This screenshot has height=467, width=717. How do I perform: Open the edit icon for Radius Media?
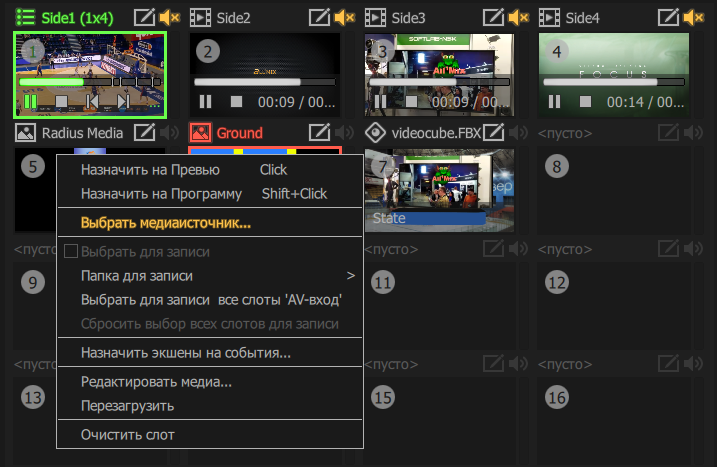144,133
